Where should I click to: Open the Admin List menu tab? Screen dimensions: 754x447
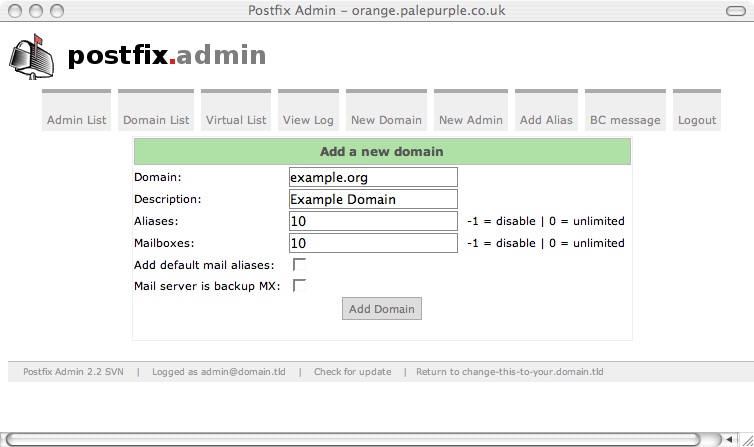point(76,119)
